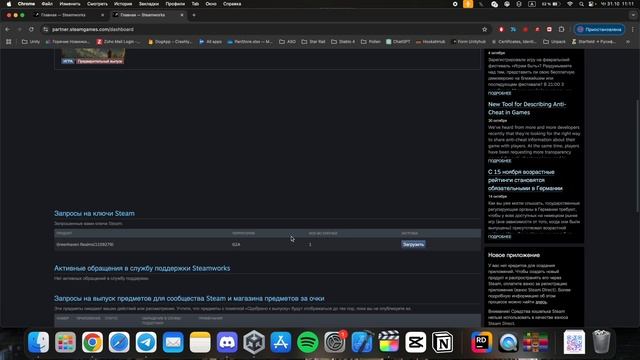Open the Diablo 4 bookmarks folder

coord(343,42)
